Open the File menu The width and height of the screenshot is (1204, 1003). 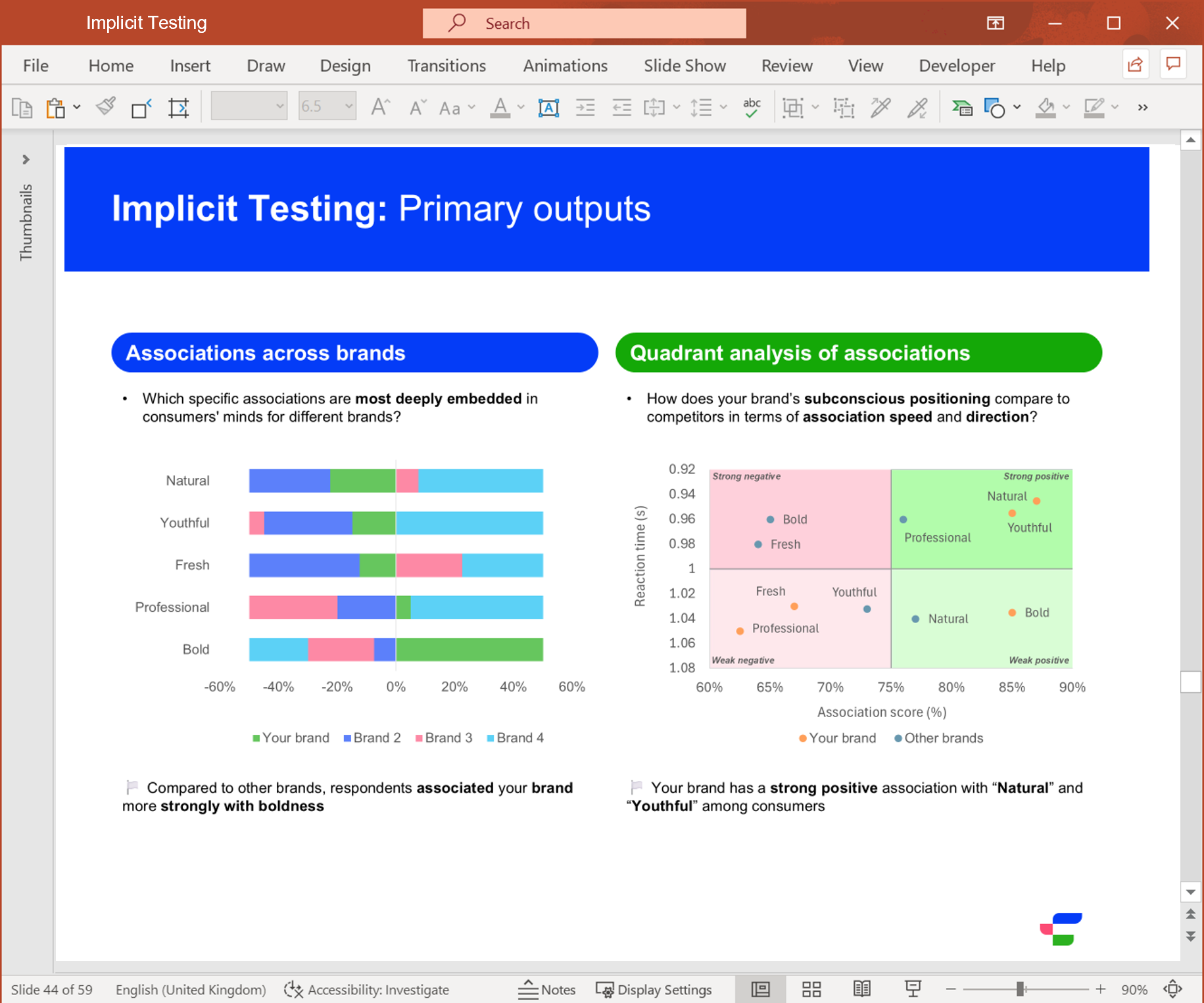[x=36, y=66]
